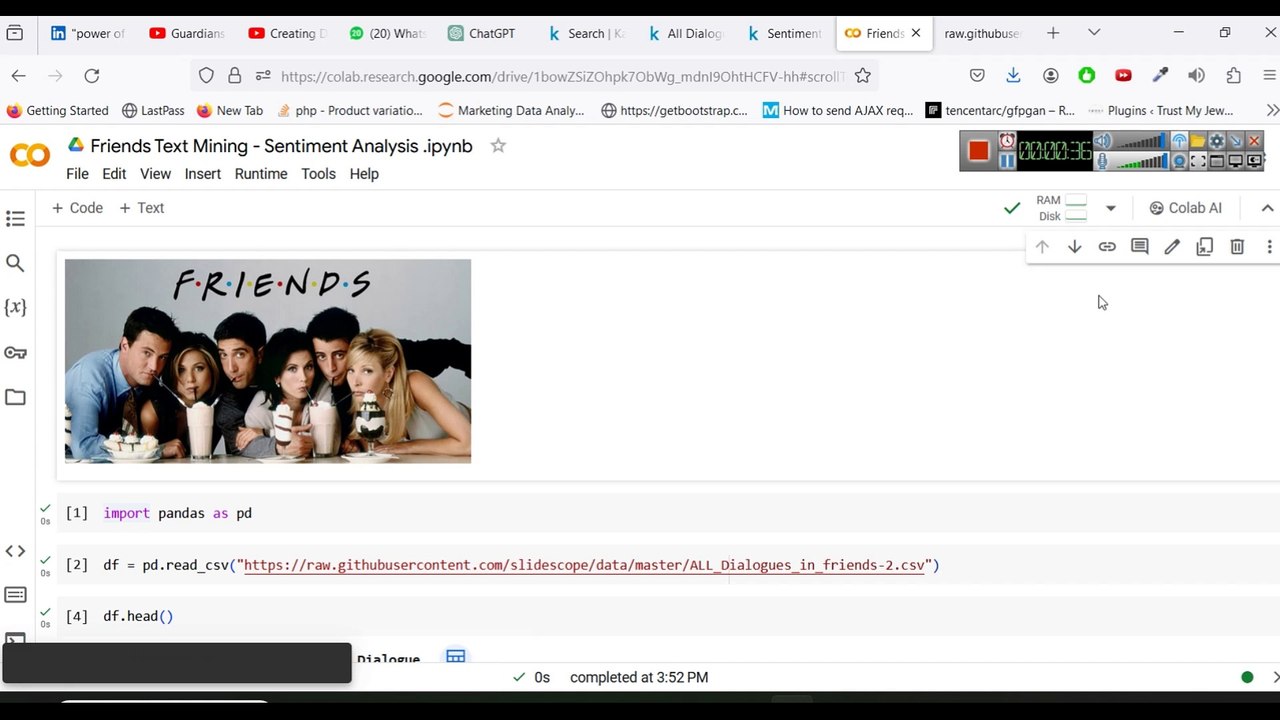The image size is (1280, 720).
Task: Bookmark this page with star icon
Action: tap(863, 76)
